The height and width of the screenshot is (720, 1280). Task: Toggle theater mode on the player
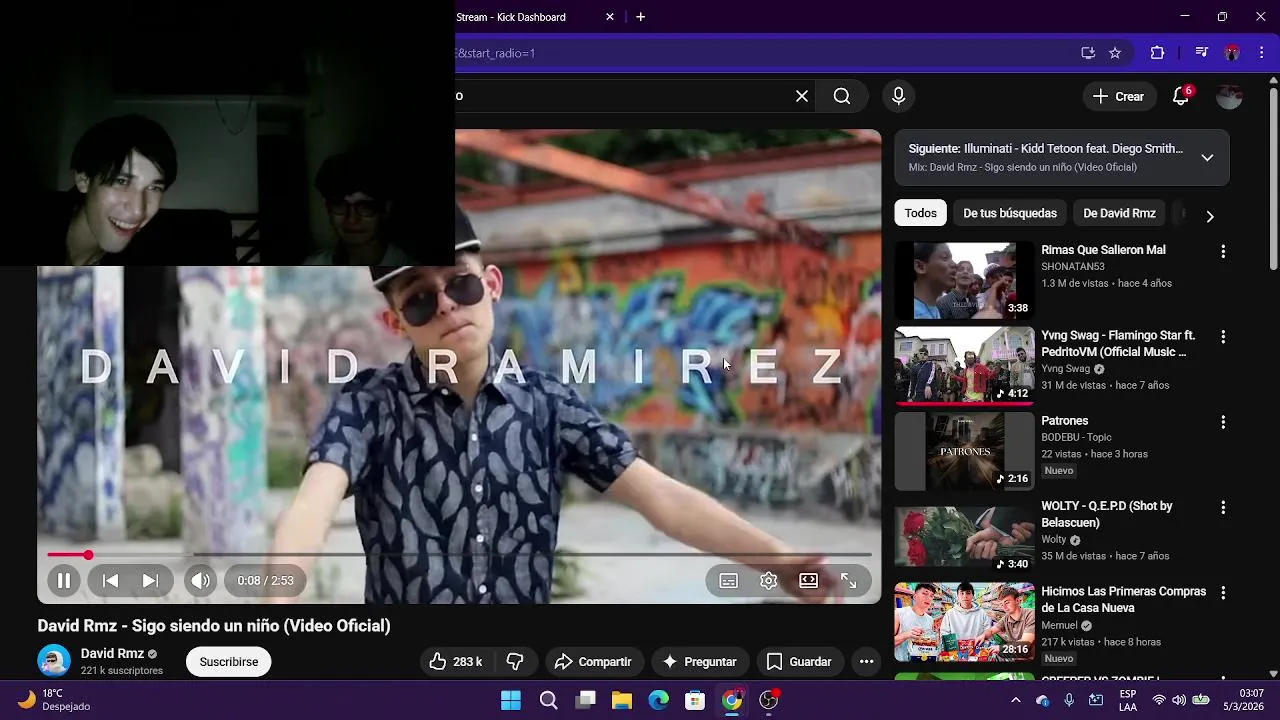click(808, 580)
